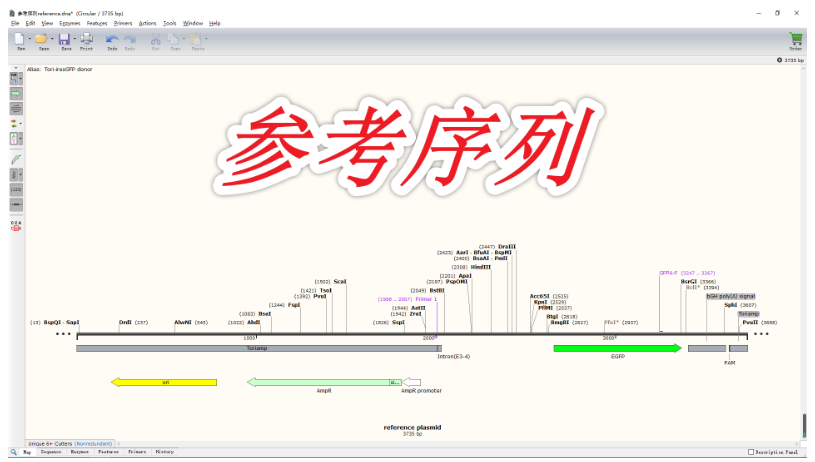Viewport: 815px width, 462px height.
Task: Open the Abc labels side button dropdown arrow
Action: (21, 175)
